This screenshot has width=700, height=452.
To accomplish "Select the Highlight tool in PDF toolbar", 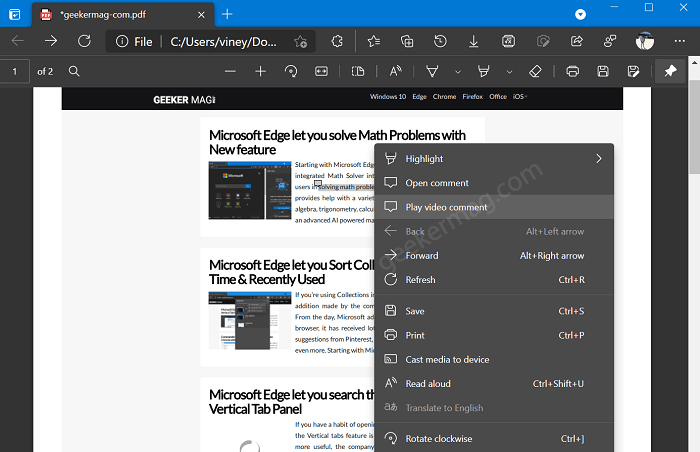I will point(483,71).
